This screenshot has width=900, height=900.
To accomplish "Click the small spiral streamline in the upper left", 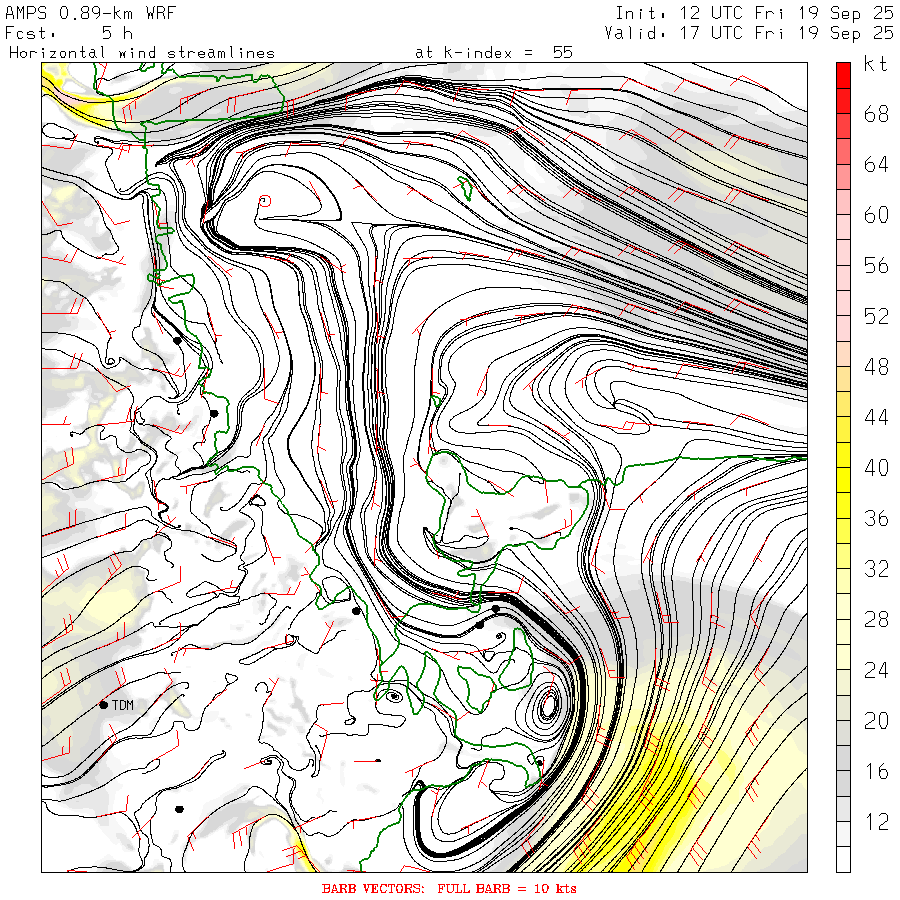I will (265, 201).
